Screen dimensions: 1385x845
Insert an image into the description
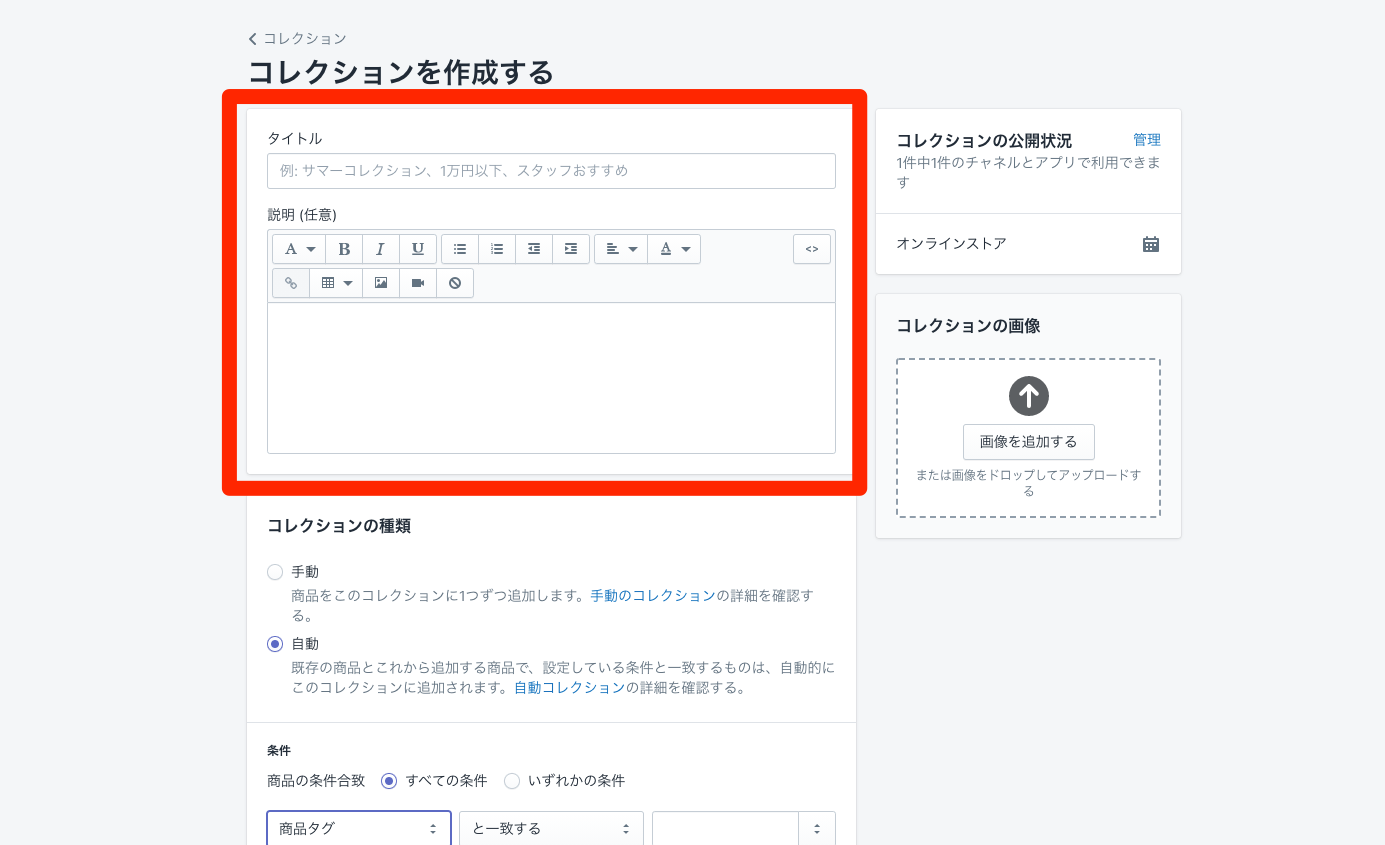click(381, 282)
